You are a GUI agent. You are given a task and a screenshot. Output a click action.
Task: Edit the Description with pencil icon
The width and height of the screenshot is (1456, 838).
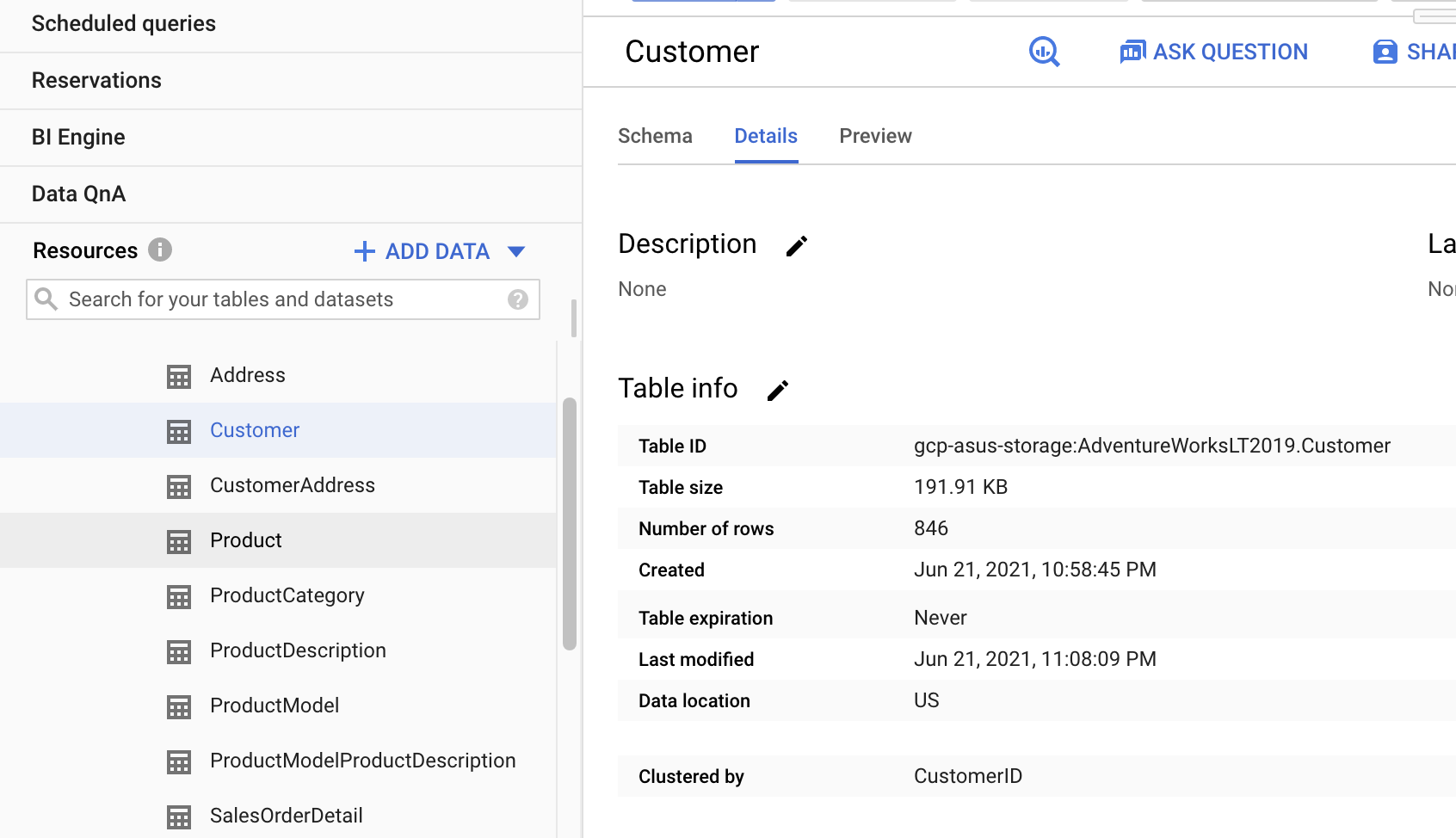point(796,246)
